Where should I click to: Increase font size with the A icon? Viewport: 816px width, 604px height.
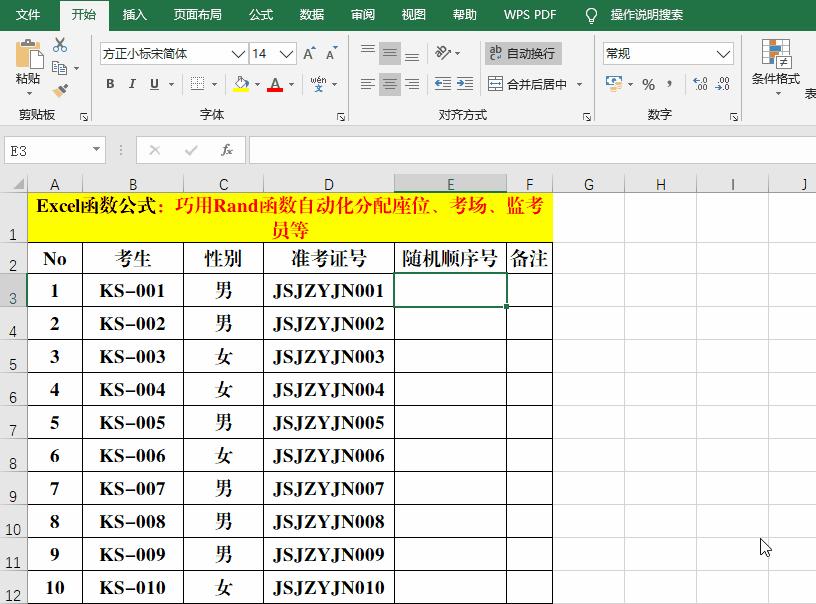click(309, 54)
